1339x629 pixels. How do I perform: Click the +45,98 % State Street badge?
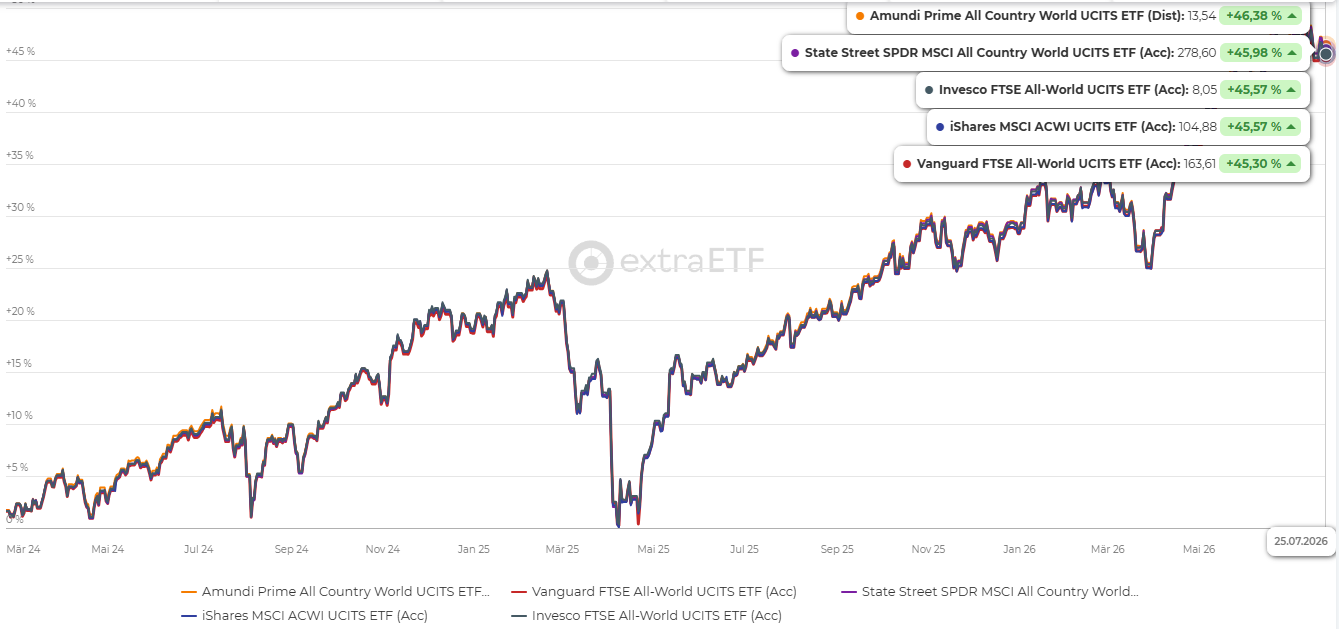pyautogui.click(x=1261, y=53)
